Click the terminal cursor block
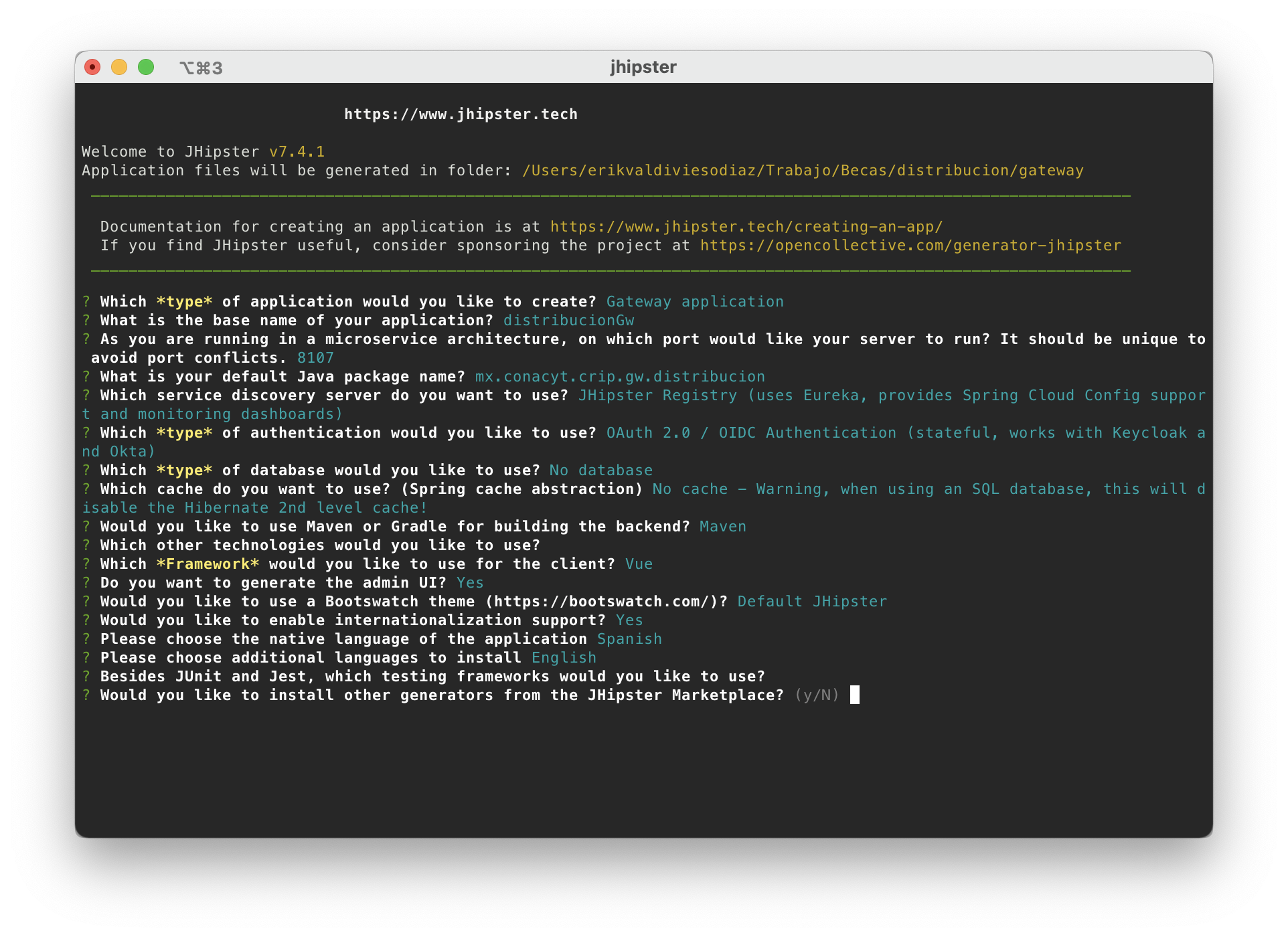This screenshot has height=937, width=1288. point(855,695)
